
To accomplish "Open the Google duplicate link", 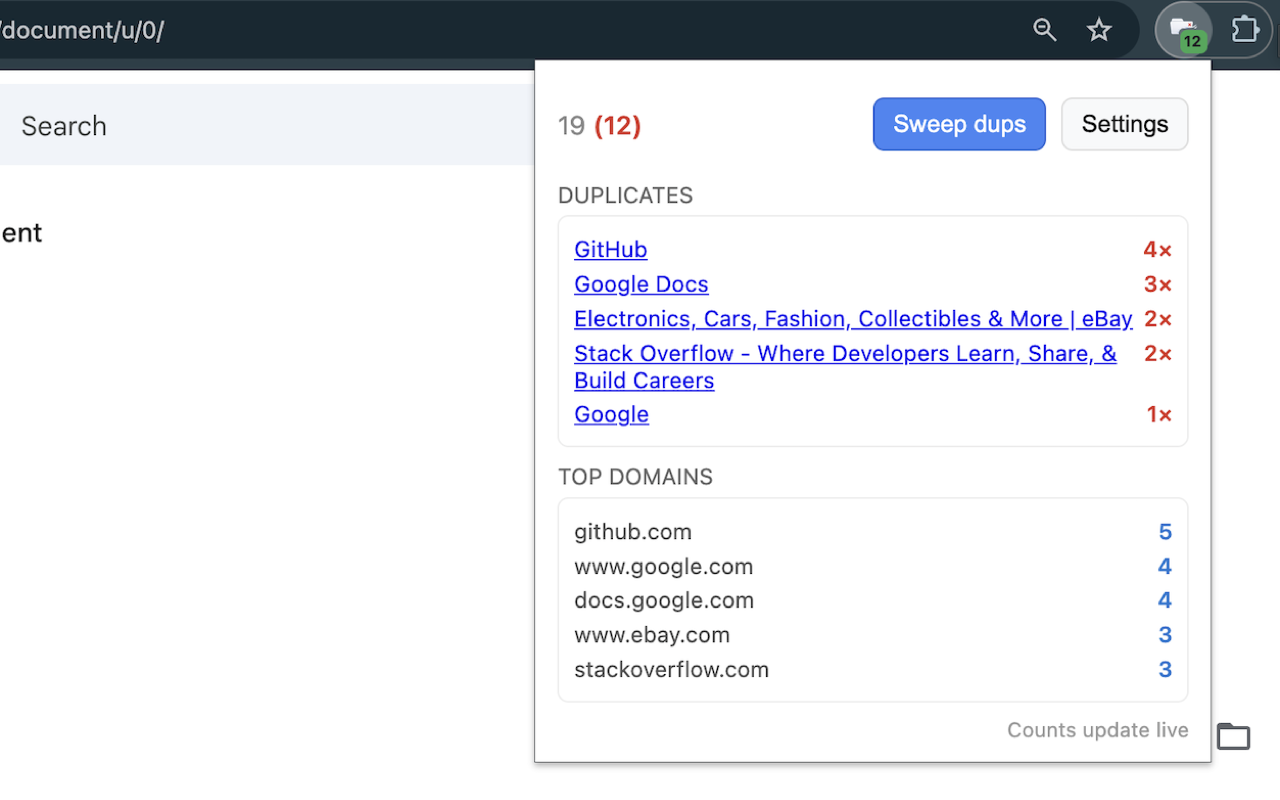I will (x=611, y=414).
